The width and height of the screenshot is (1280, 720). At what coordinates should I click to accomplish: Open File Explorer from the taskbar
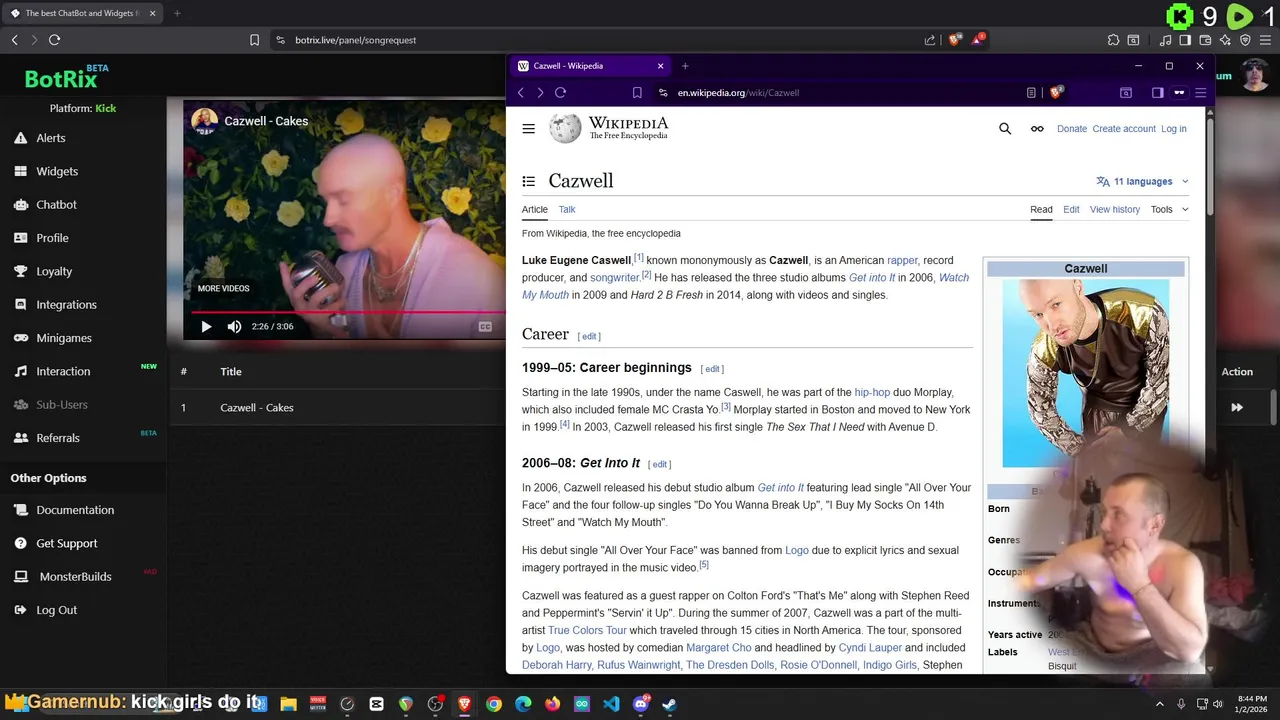point(288,704)
